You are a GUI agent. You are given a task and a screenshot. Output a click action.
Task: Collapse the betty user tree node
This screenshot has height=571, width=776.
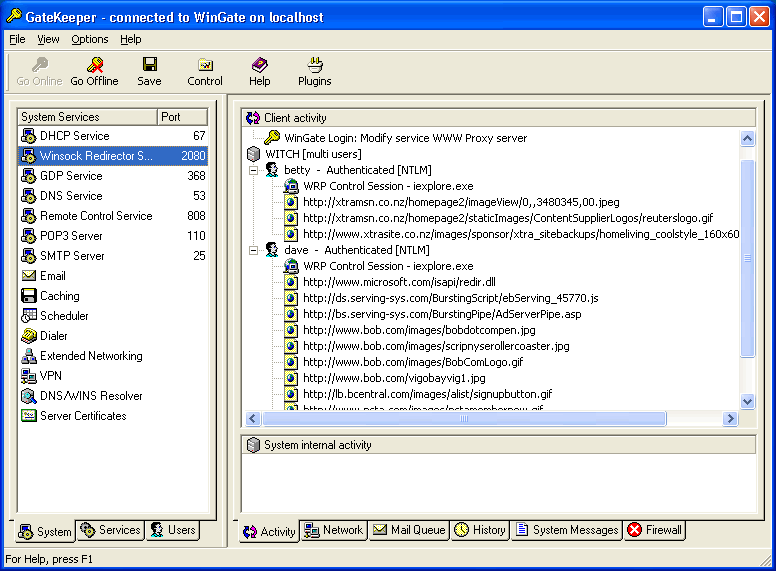[253, 170]
